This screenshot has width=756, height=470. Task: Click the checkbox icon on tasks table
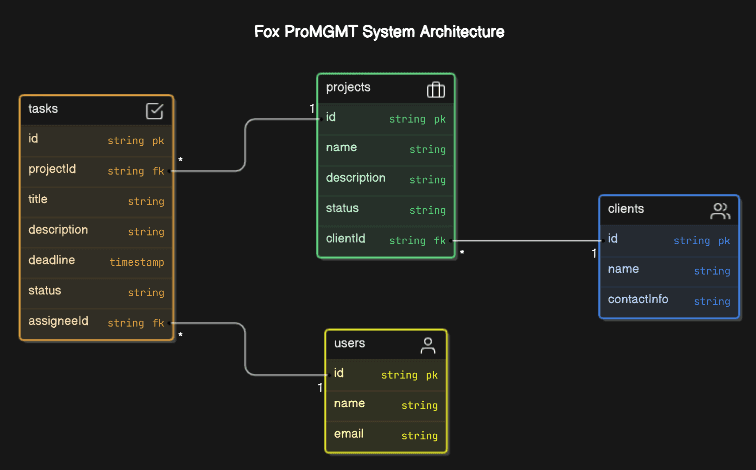pos(155,110)
